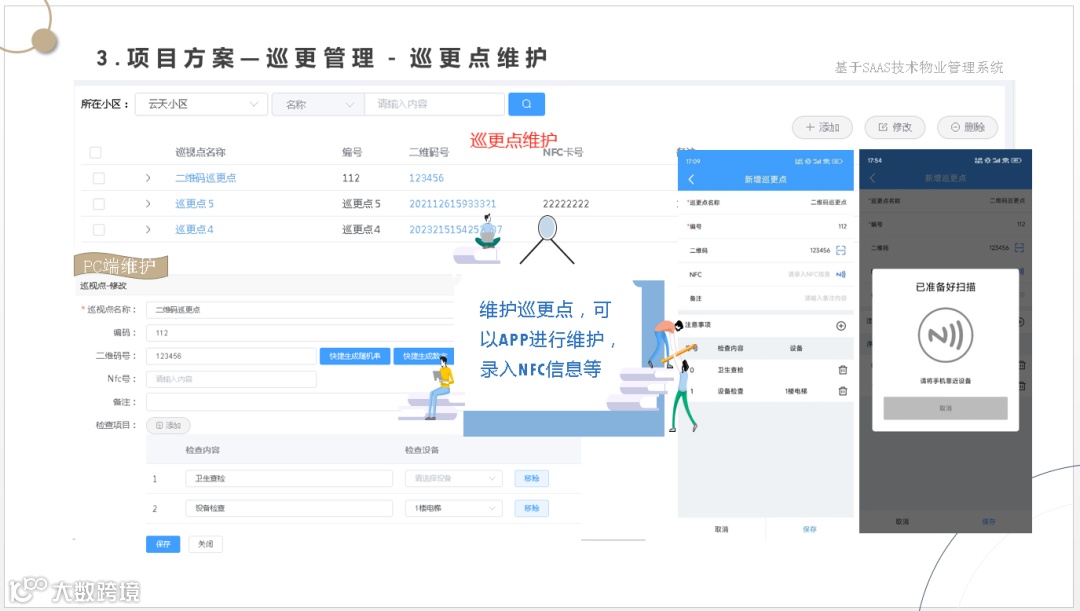Viewport: 1080px width, 611px height.
Task: Open the 名称 search-field dropdown
Action: pos(318,105)
